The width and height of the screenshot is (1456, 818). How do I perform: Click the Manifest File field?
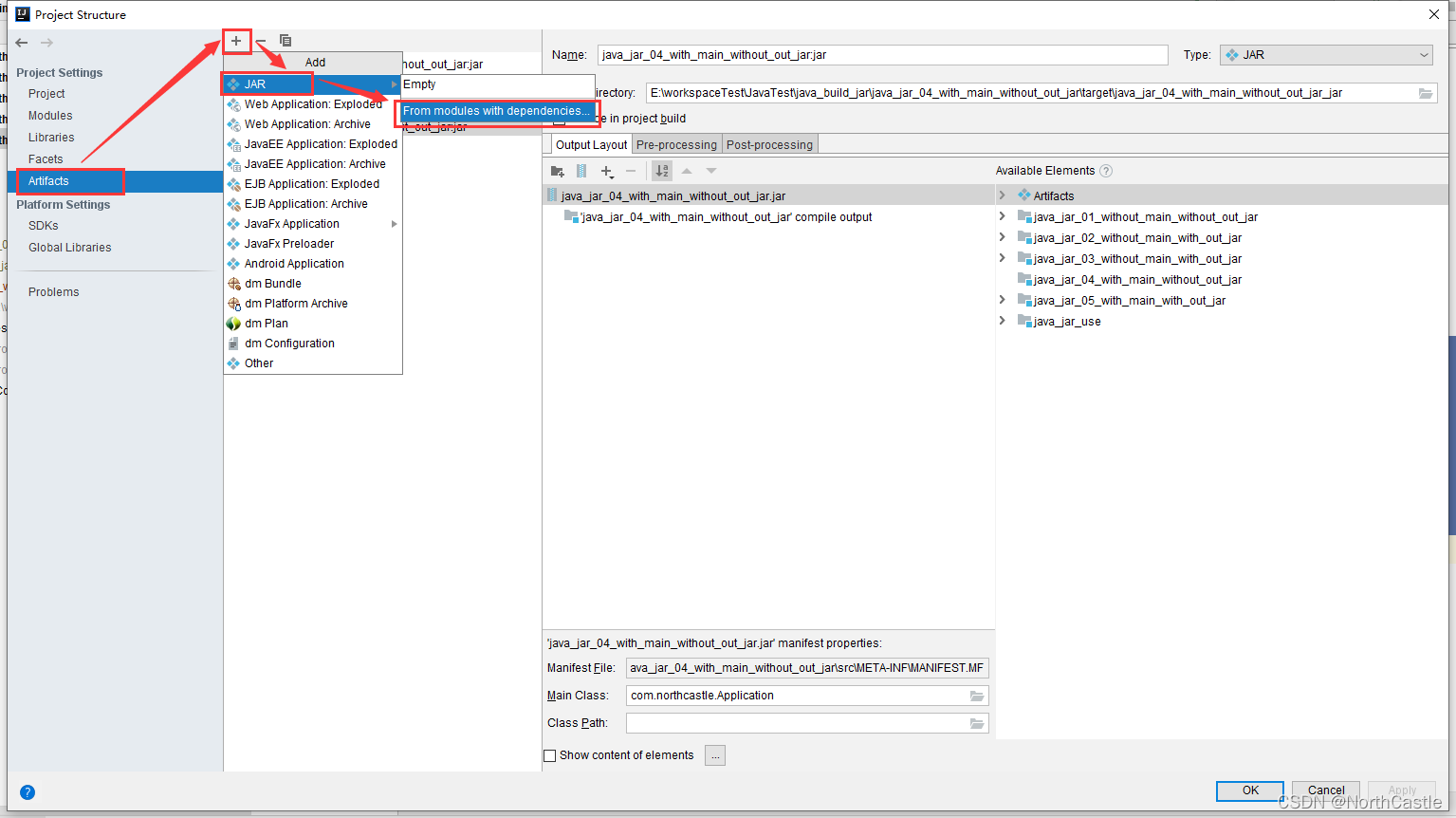click(807, 668)
